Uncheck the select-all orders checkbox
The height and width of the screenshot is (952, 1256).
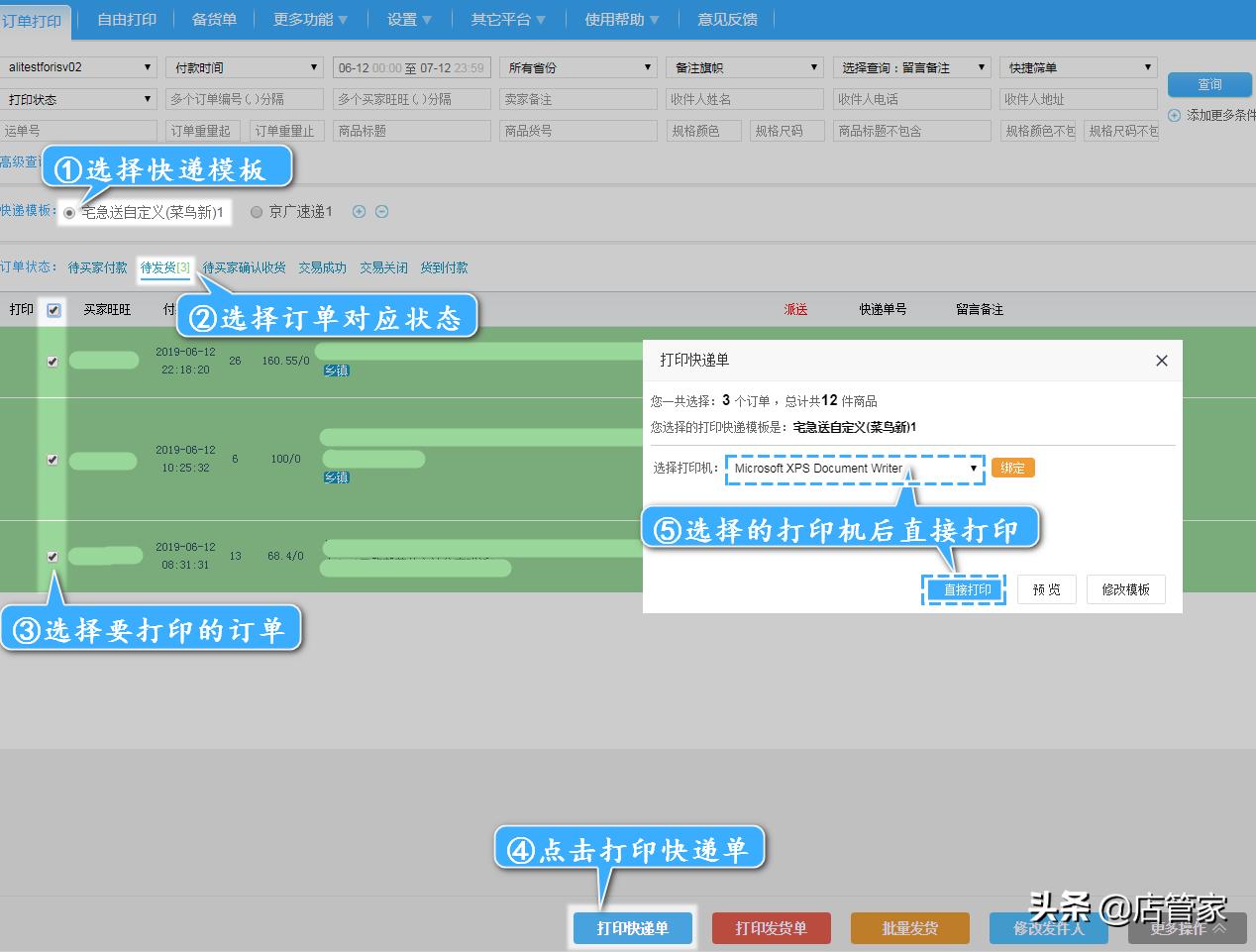tap(53, 309)
